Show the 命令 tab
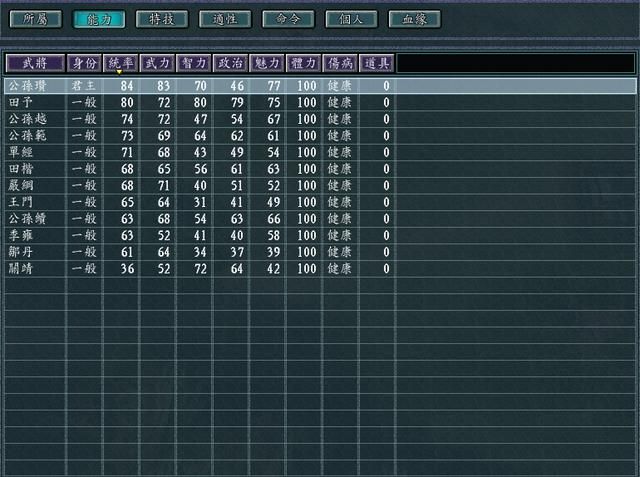The width and height of the screenshot is (640, 477). click(x=288, y=19)
